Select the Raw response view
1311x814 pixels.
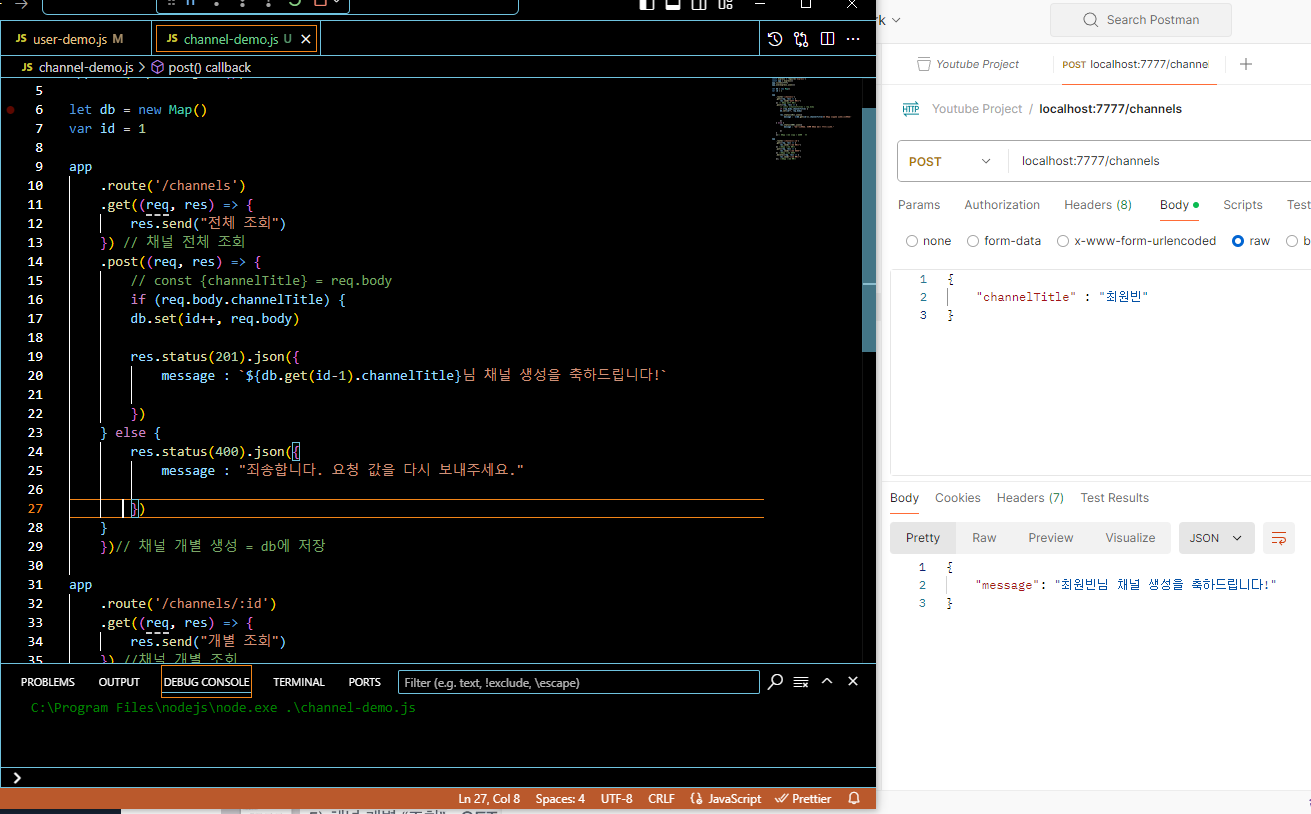click(984, 538)
